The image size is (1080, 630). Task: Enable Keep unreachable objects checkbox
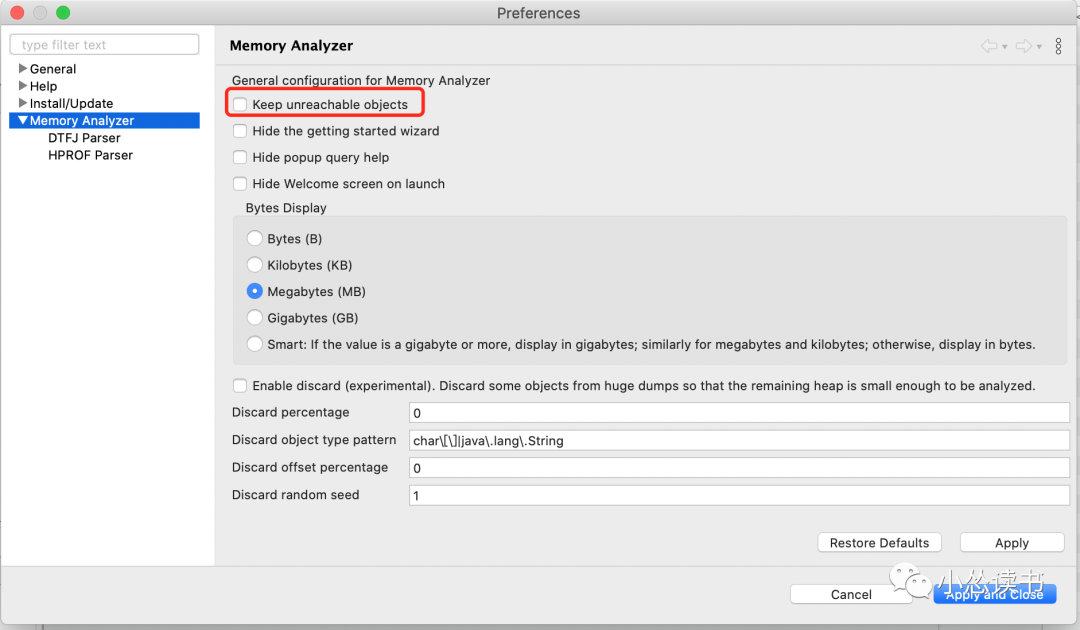point(240,104)
